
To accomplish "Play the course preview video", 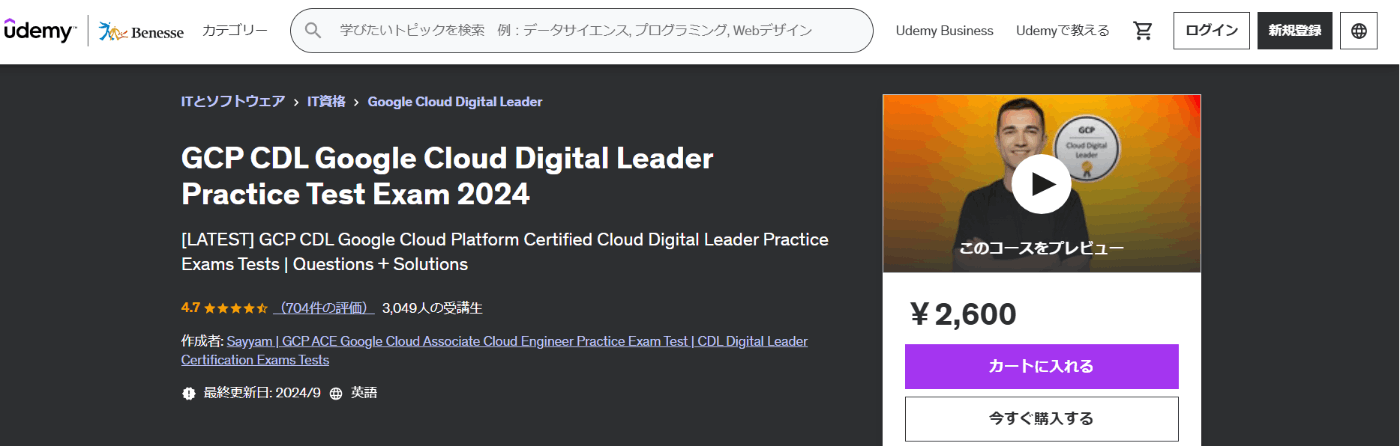I will point(1041,184).
